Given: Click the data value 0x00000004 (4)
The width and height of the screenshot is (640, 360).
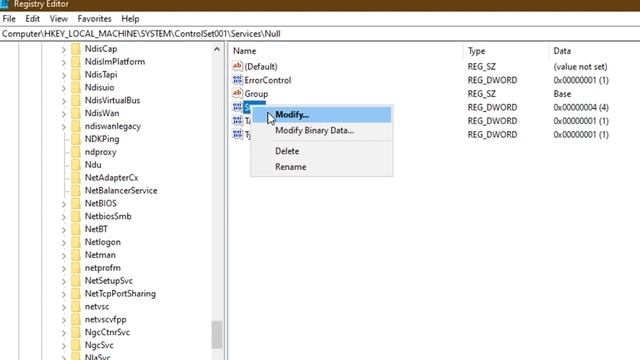Looking at the screenshot, I should coord(581,107).
